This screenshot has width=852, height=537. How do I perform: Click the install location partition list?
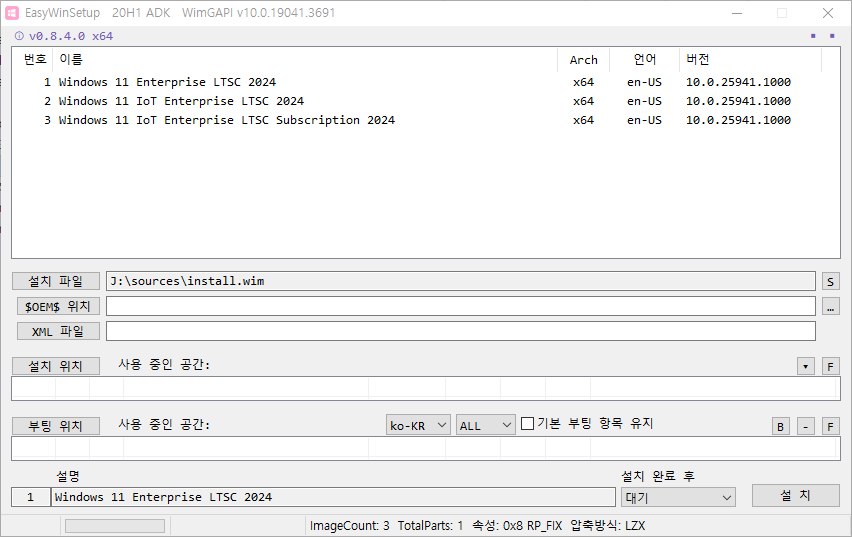pyautogui.click(x=425, y=389)
